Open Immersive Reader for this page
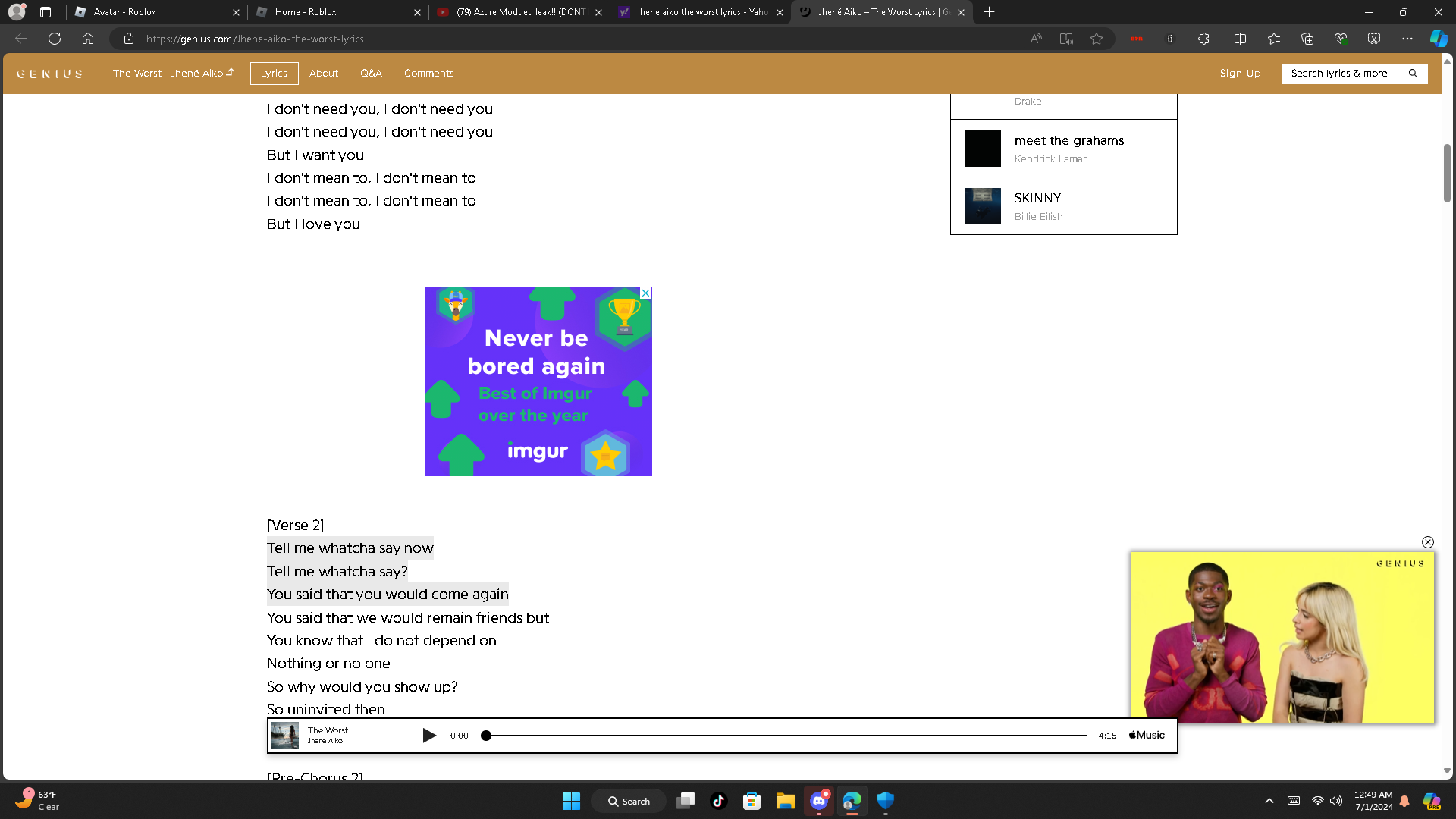The height and width of the screenshot is (819, 1456). [1066, 39]
